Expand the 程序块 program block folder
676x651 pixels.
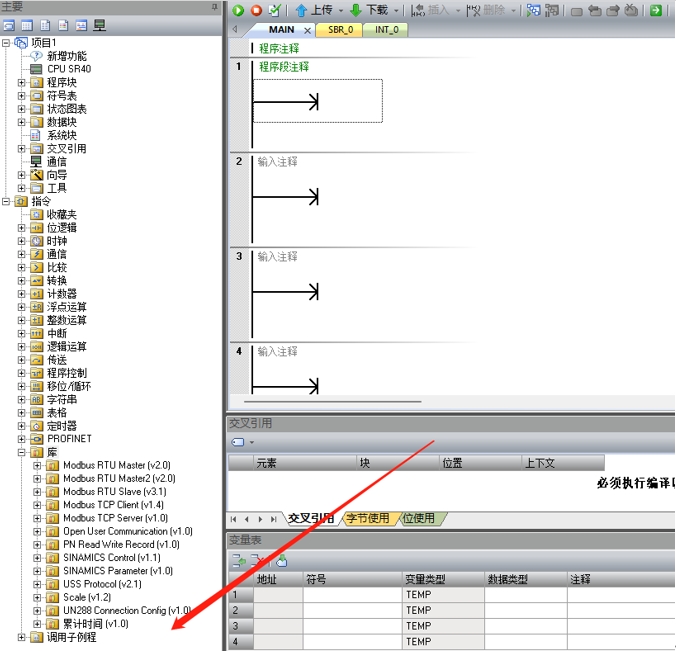[x=22, y=83]
